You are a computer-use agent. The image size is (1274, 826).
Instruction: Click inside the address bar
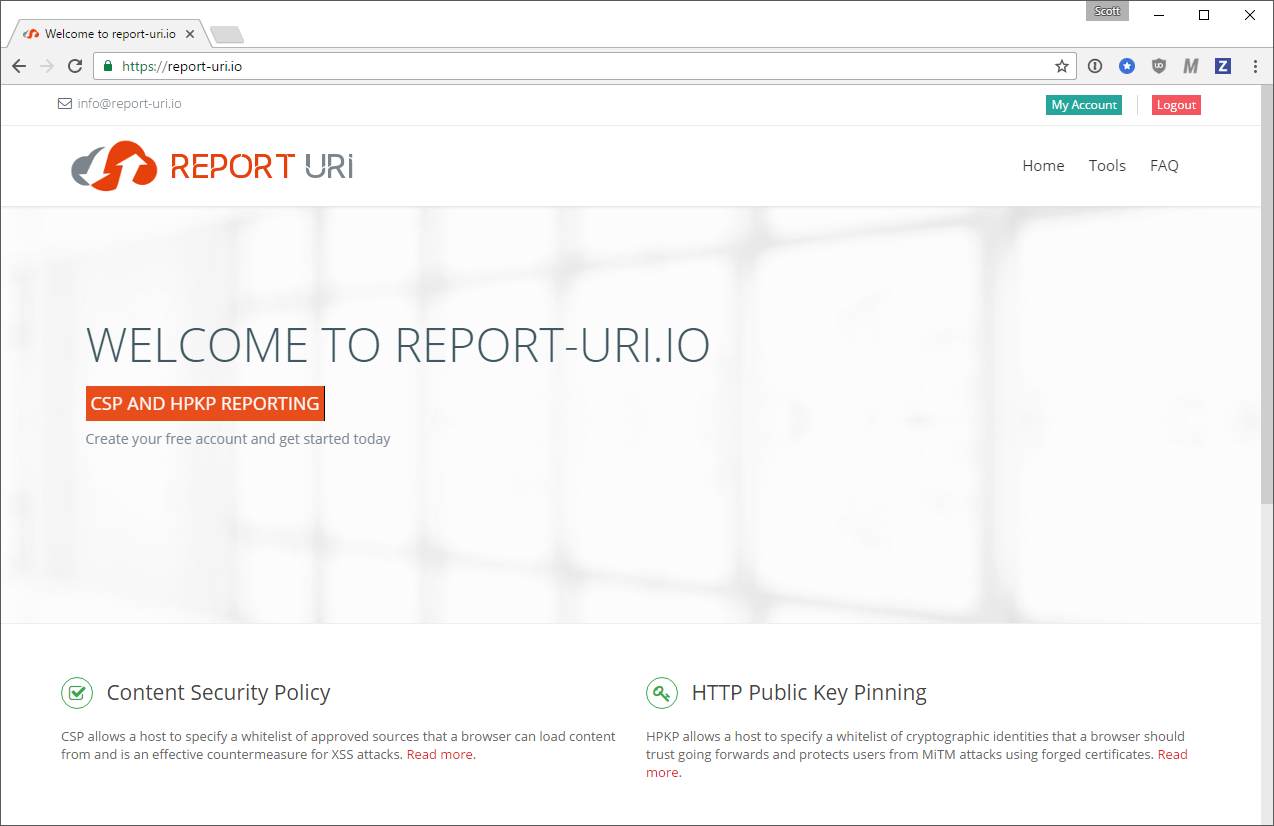click(400, 66)
